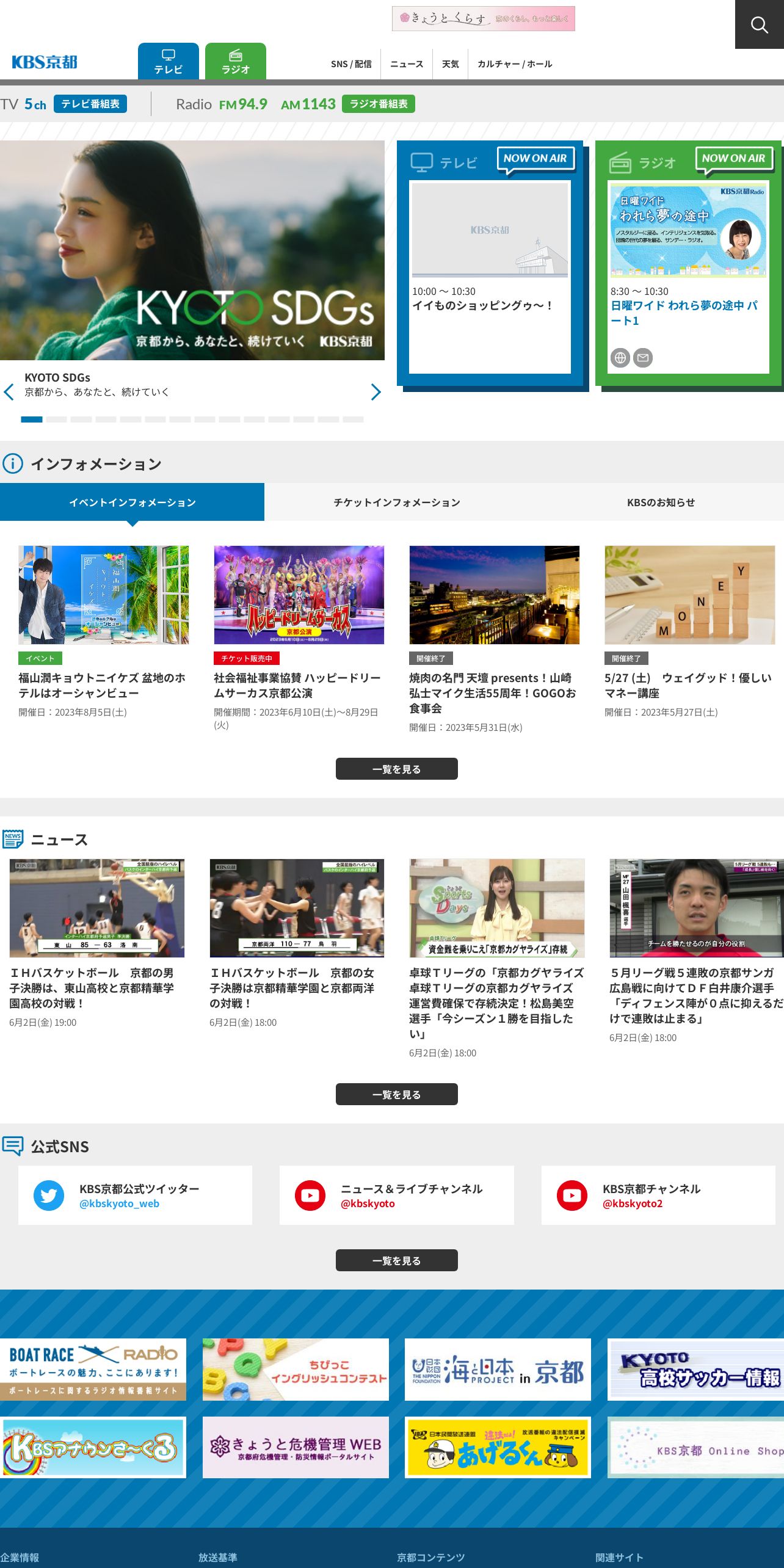Advance to the next carousel slide

coord(376,392)
